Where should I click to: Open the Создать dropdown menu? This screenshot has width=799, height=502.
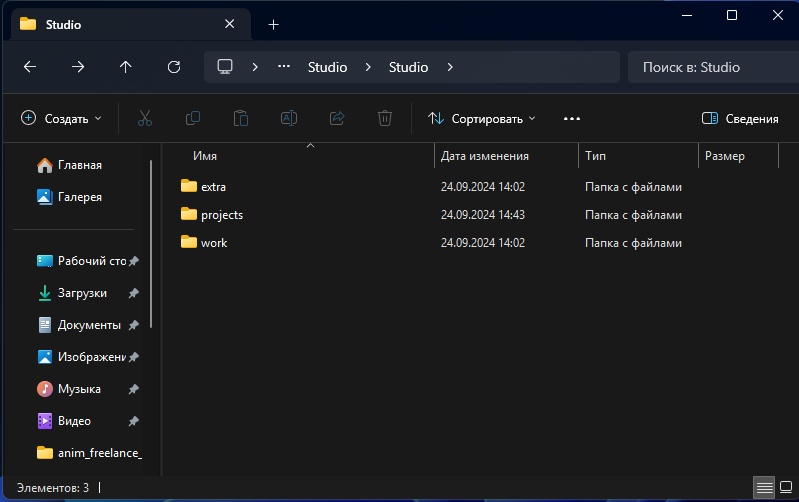click(61, 118)
